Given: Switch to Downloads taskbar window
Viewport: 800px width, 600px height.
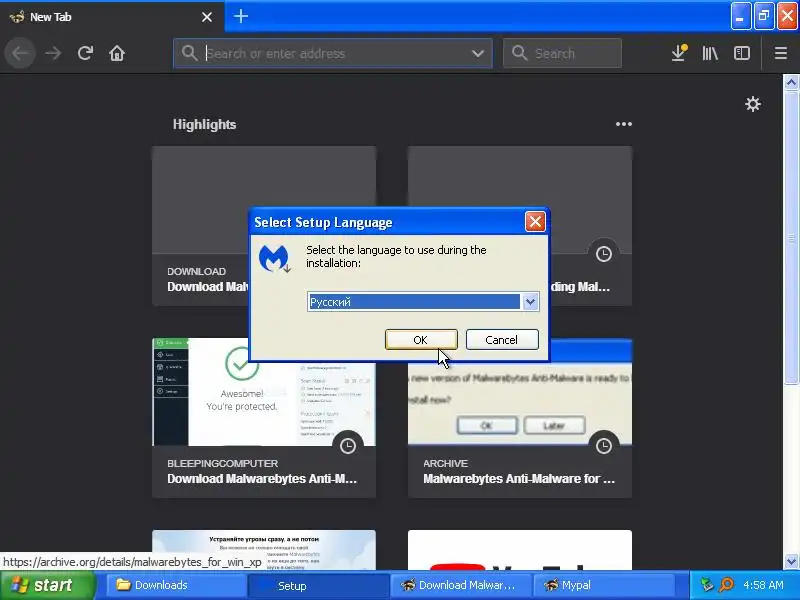Looking at the screenshot, I should point(176,585).
